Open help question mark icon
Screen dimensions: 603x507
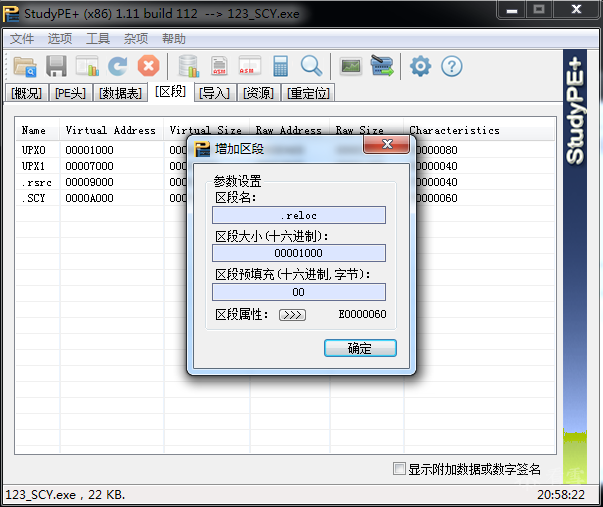pos(451,66)
